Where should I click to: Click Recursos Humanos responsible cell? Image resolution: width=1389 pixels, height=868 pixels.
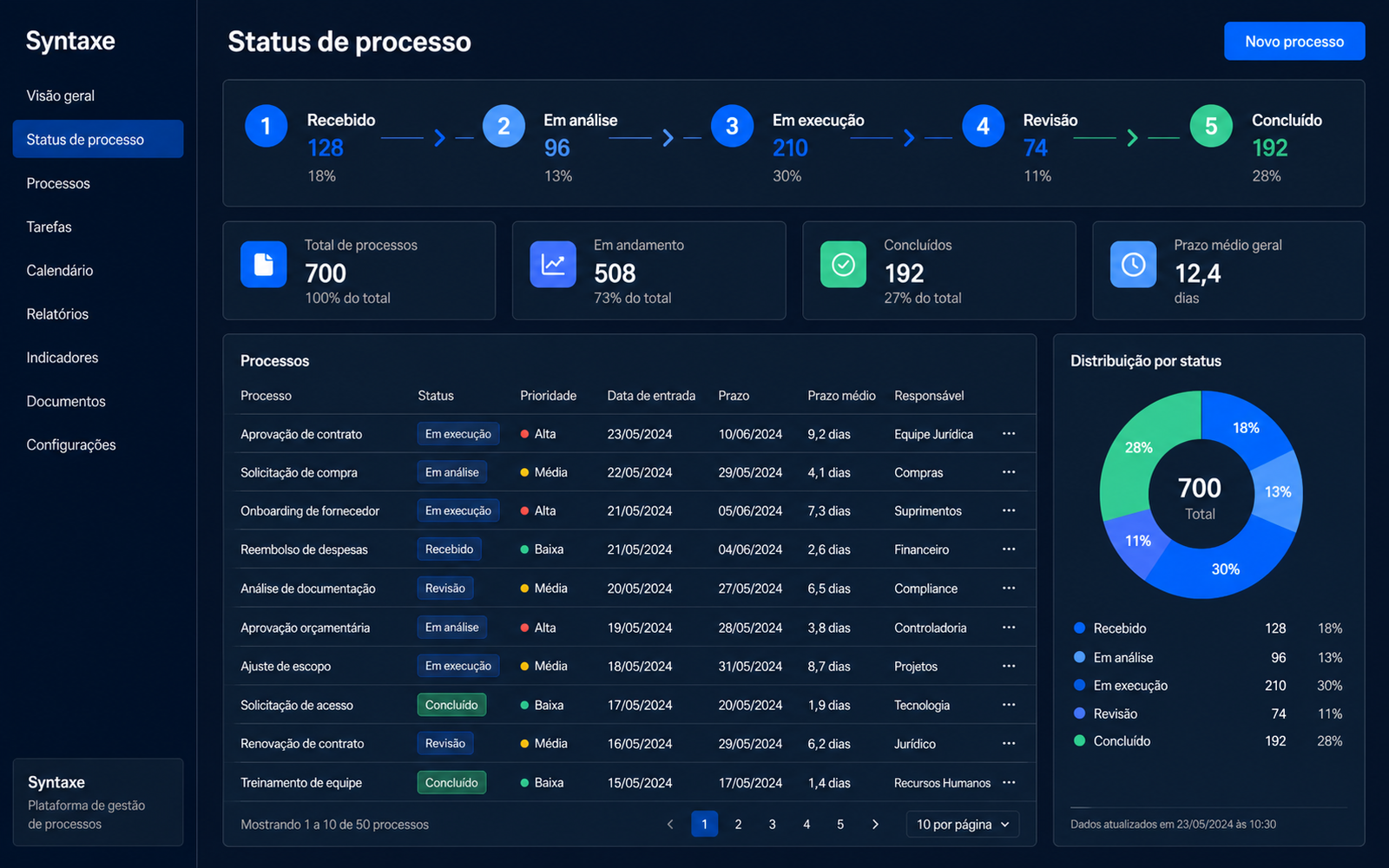click(x=942, y=783)
